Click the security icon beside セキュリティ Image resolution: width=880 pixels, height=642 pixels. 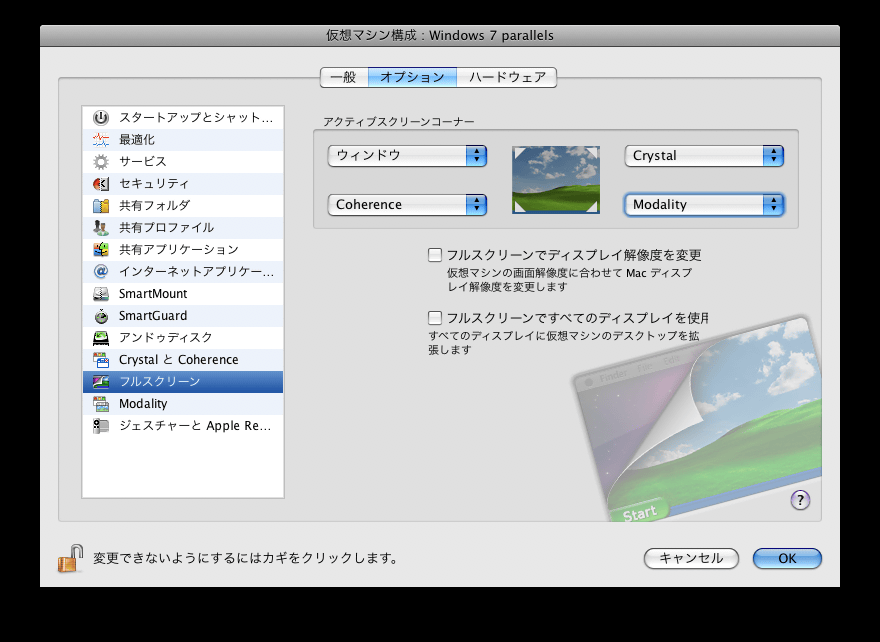point(100,184)
